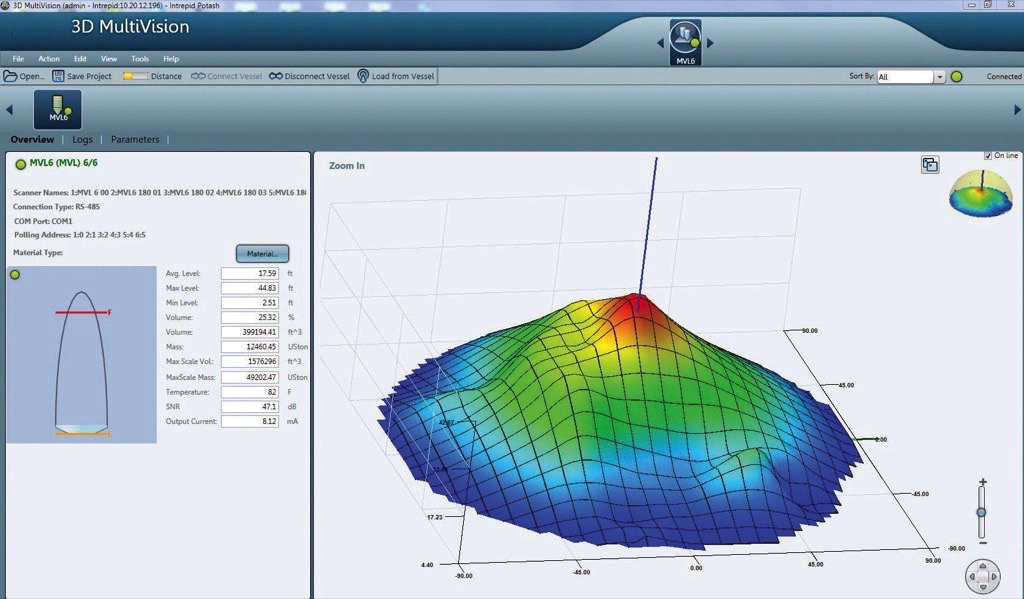Switch to the Overview tab
The width and height of the screenshot is (1024, 599).
tap(32, 139)
